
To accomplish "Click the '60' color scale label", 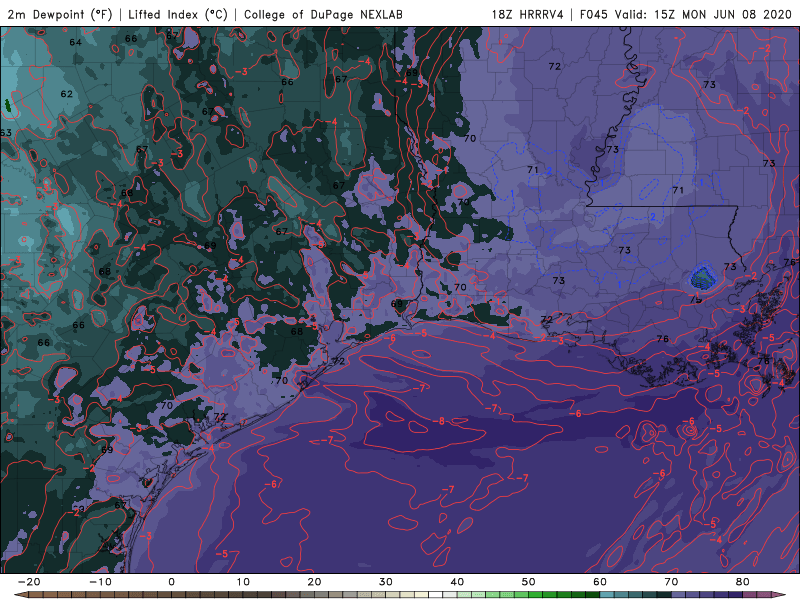I will click(600, 582).
